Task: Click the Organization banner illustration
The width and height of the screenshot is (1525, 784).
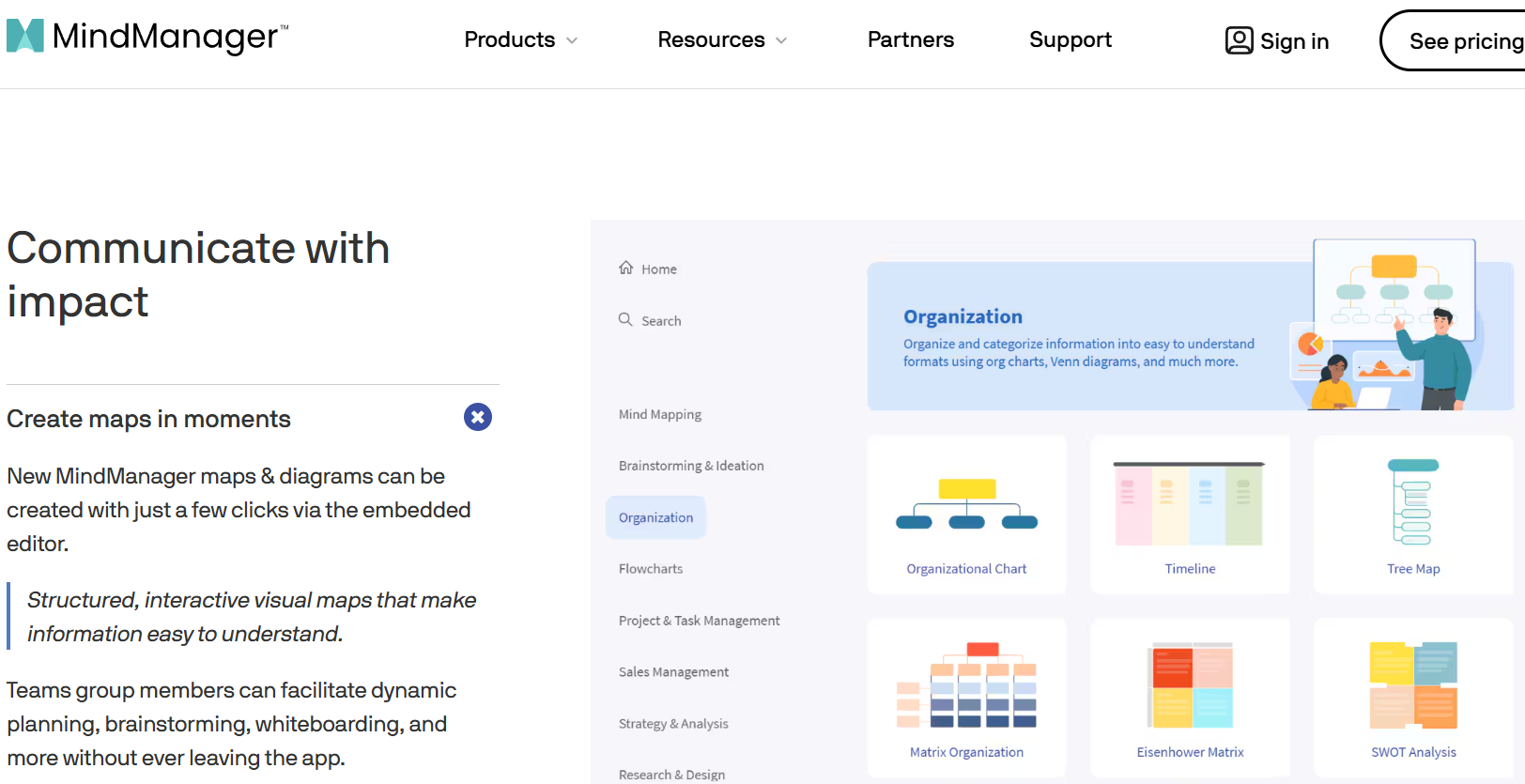Action: tap(1386, 325)
